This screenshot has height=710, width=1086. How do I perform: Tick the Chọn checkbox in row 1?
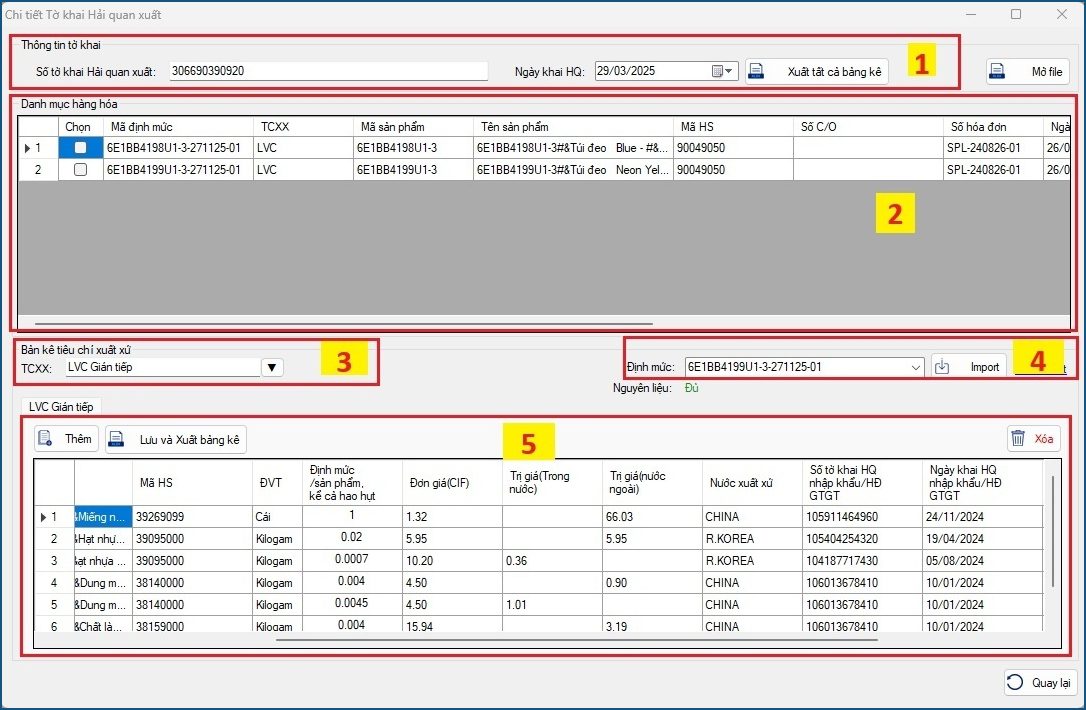tap(80, 148)
